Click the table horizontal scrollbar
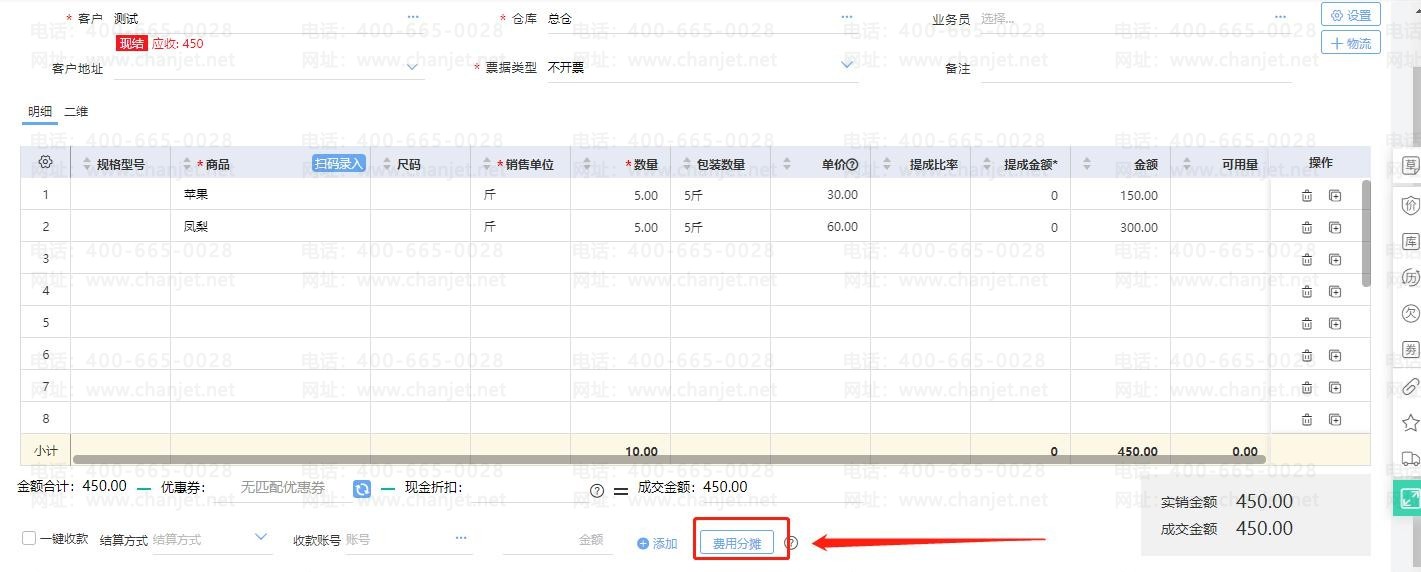The height and width of the screenshot is (572, 1421). [669, 459]
